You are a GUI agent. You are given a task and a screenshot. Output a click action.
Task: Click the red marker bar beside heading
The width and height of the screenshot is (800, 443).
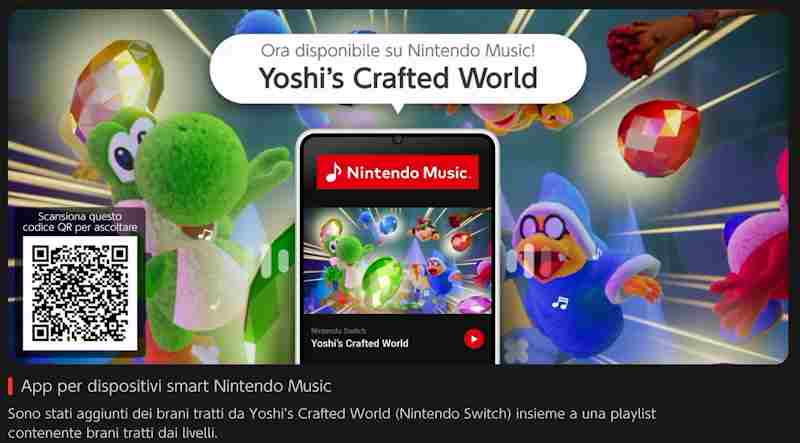click(11, 386)
